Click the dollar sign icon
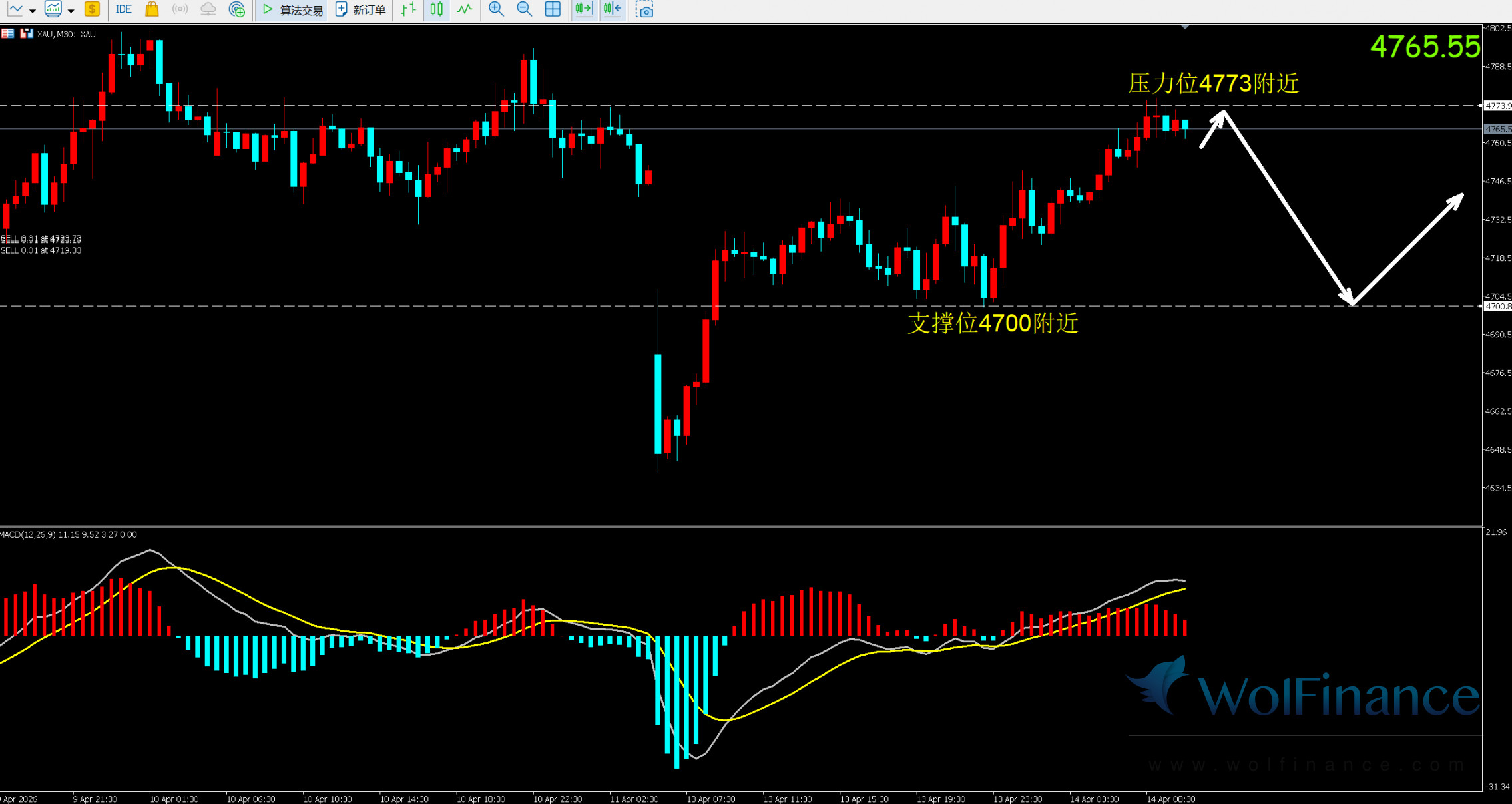 (92, 9)
